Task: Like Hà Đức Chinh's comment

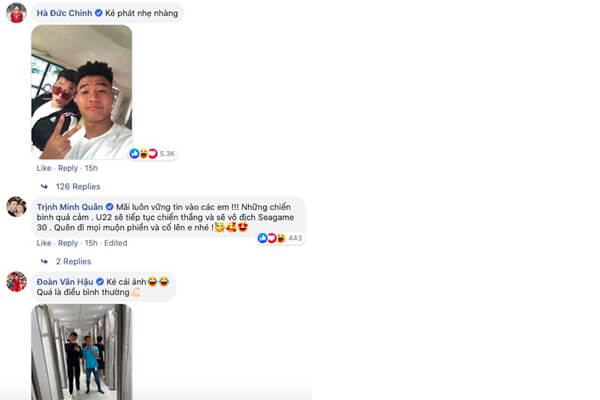Action: coord(44,168)
